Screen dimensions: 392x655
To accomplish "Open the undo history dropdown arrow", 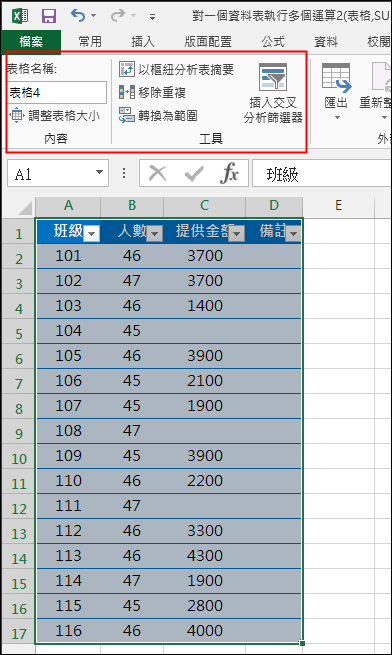I will (x=93, y=16).
